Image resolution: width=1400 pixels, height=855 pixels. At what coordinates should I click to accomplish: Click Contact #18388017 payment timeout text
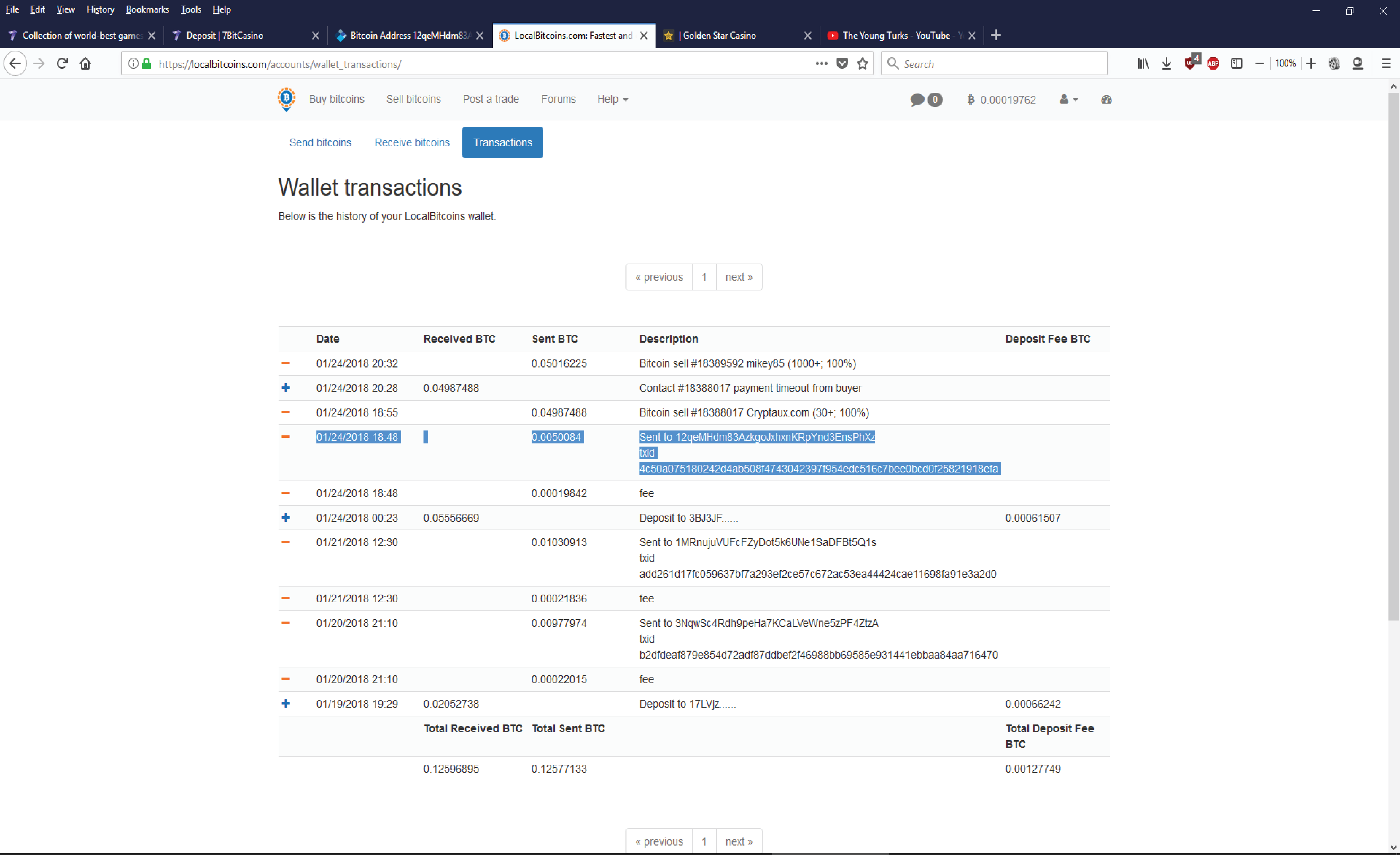coord(750,388)
